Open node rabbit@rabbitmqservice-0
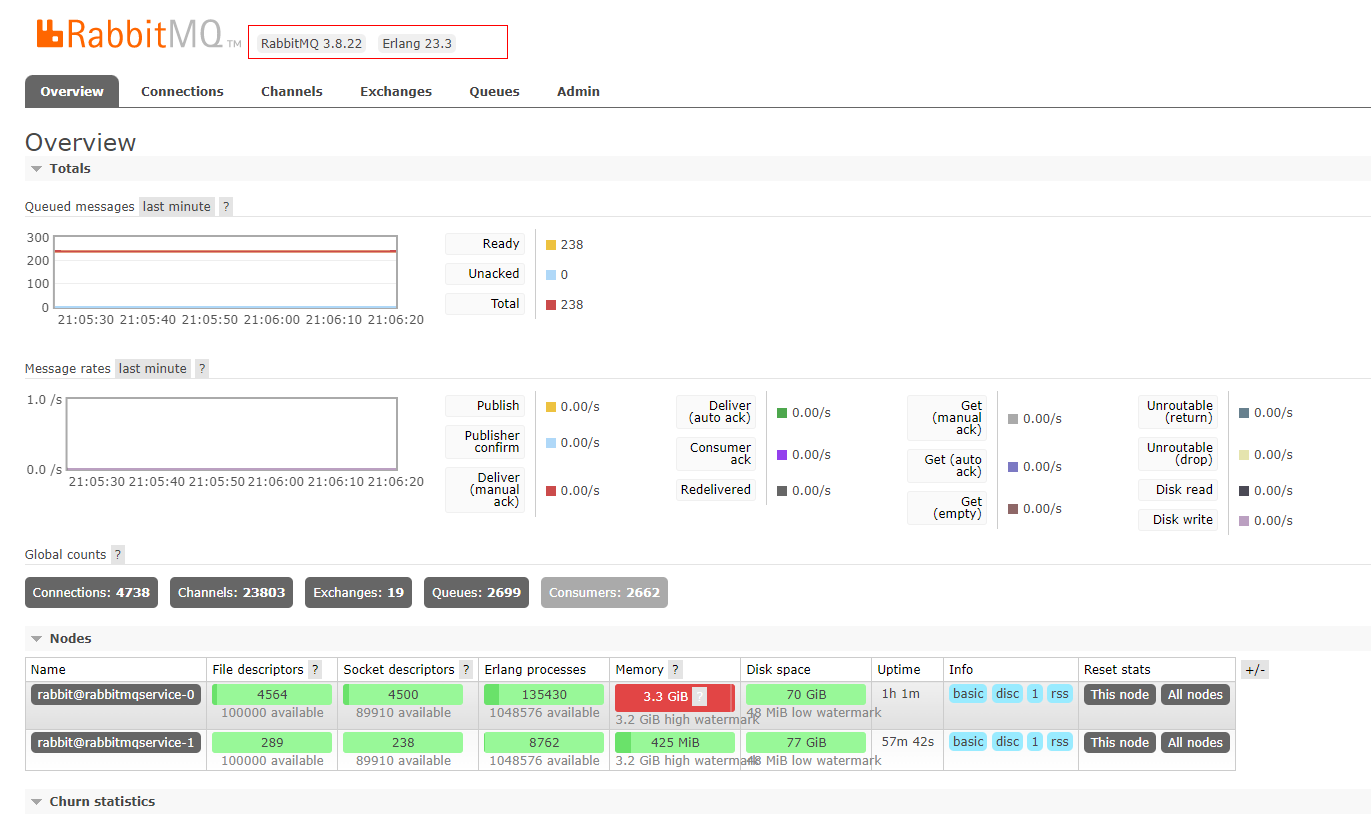Image resolution: width=1371 pixels, height=818 pixels. pyautogui.click(x=116, y=694)
